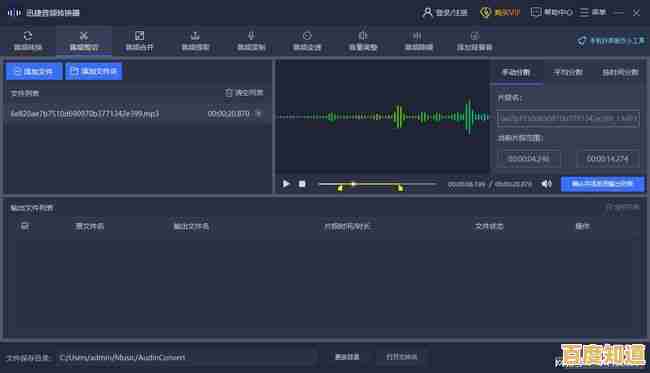Click the rocket promotion link at top right

click(x=611, y=40)
